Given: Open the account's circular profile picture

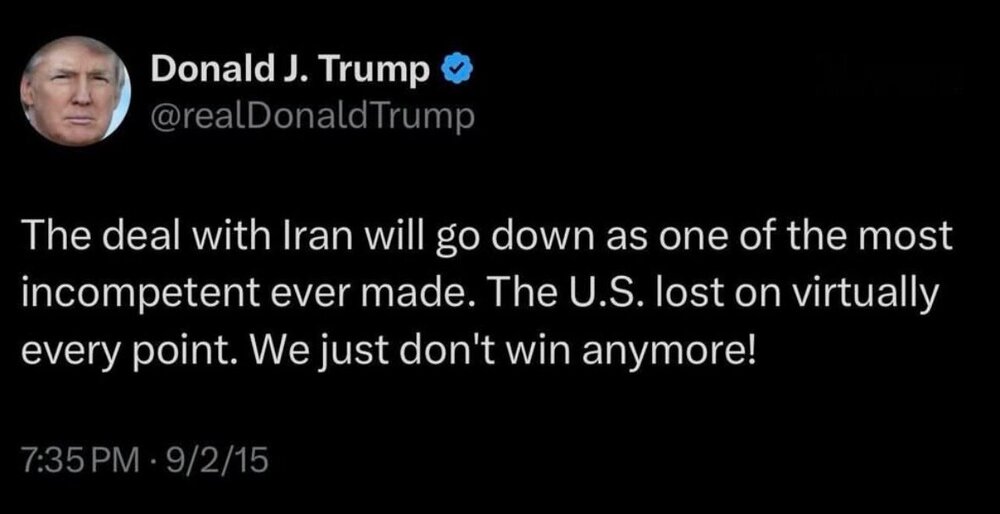Looking at the screenshot, I should [76, 92].
